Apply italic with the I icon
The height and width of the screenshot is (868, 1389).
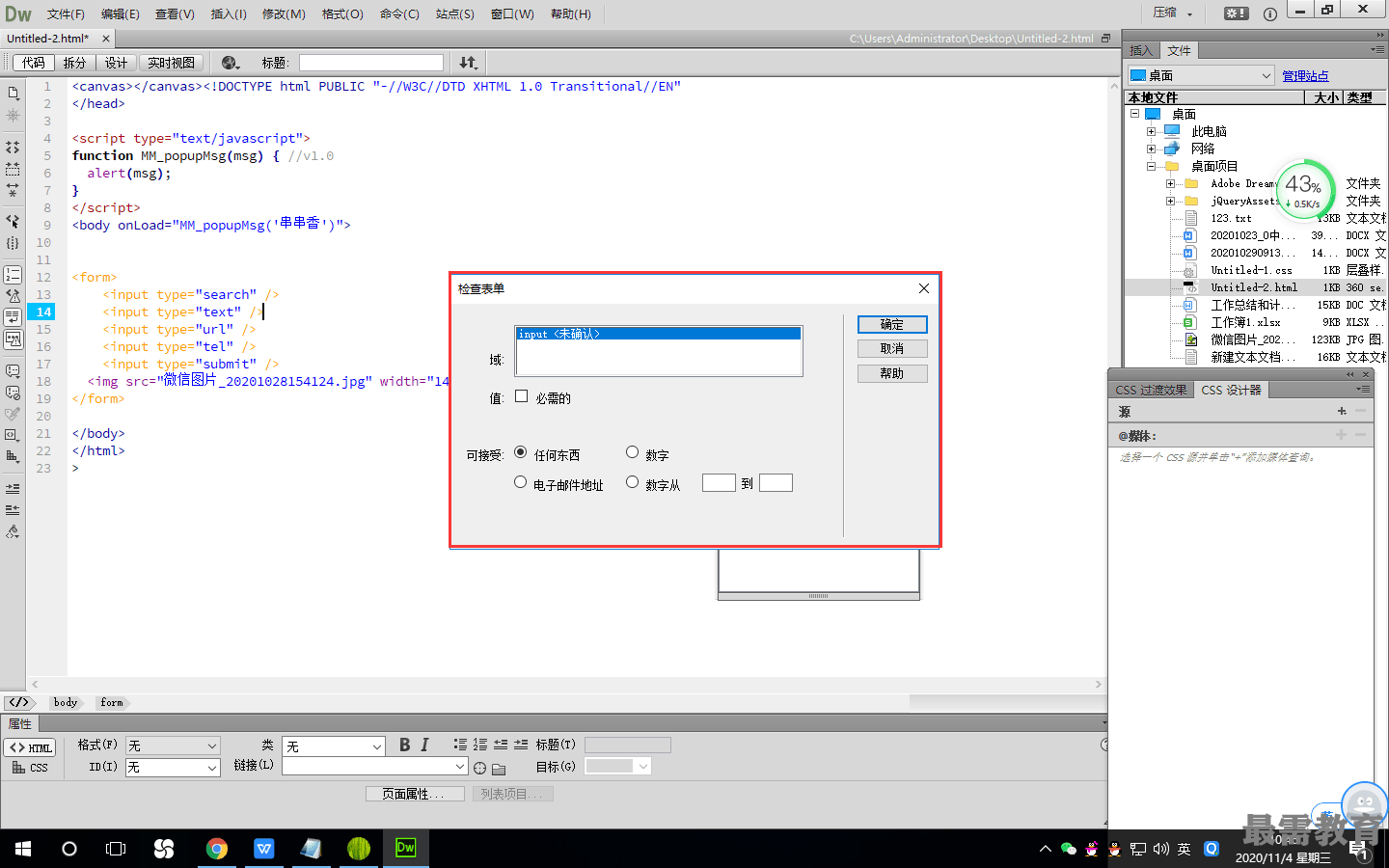click(424, 745)
